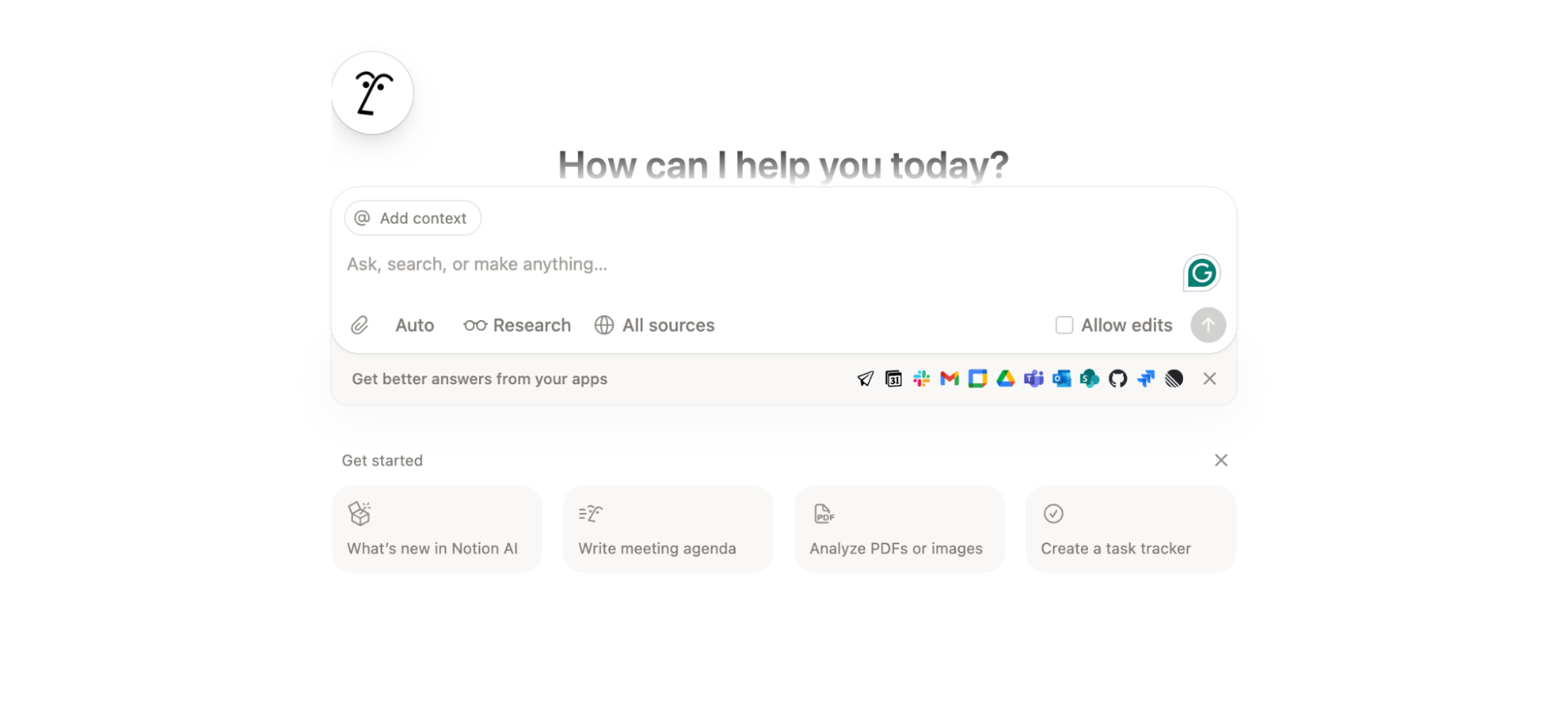1568x705 pixels.
Task: Select the Write meeting agenda suggestion
Action: pos(668,529)
